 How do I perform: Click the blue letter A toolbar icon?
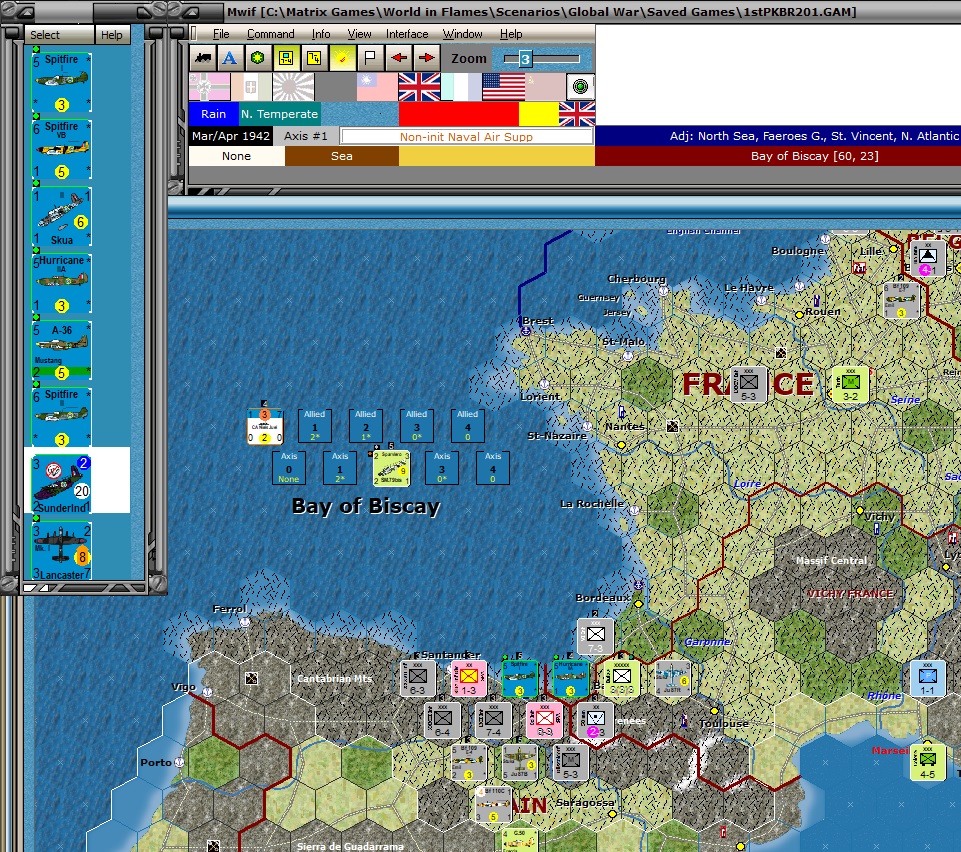[x=230, y=58]
